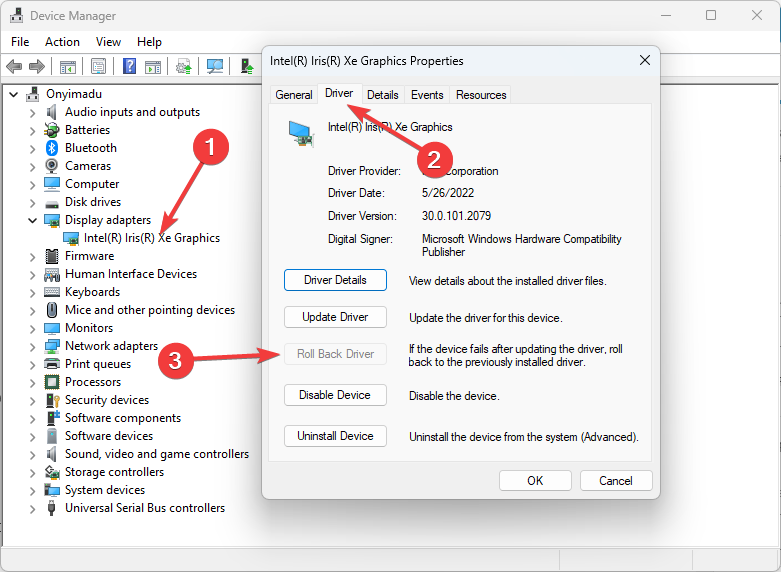Click the Driver Details button

pos(335,280)
